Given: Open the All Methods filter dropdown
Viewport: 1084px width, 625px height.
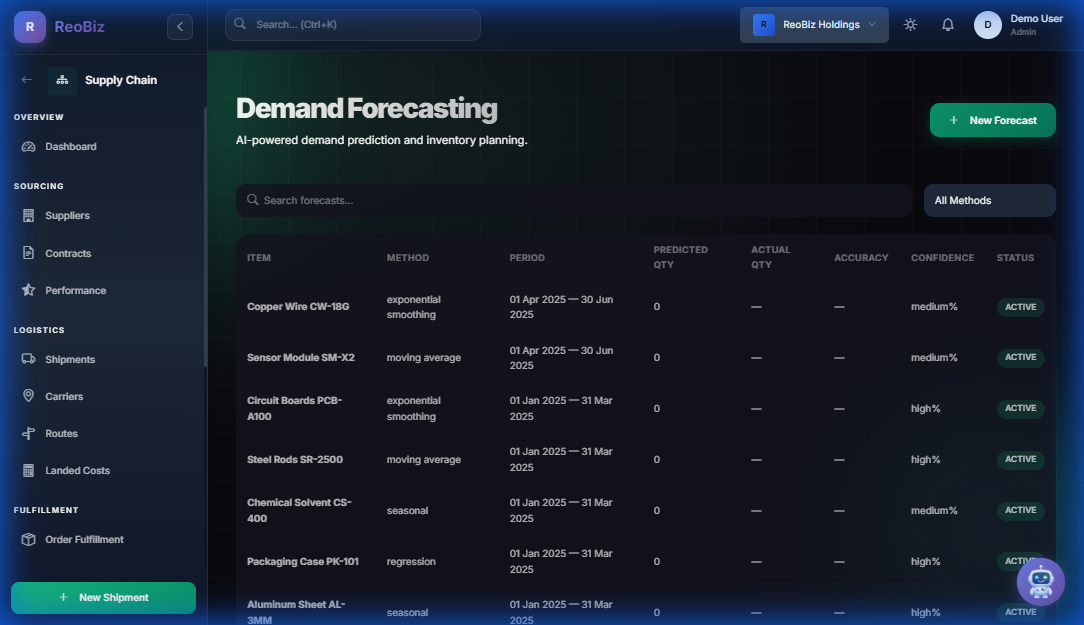Looking at the screenshot, I should pyautogui.click(x=989, y=200).
